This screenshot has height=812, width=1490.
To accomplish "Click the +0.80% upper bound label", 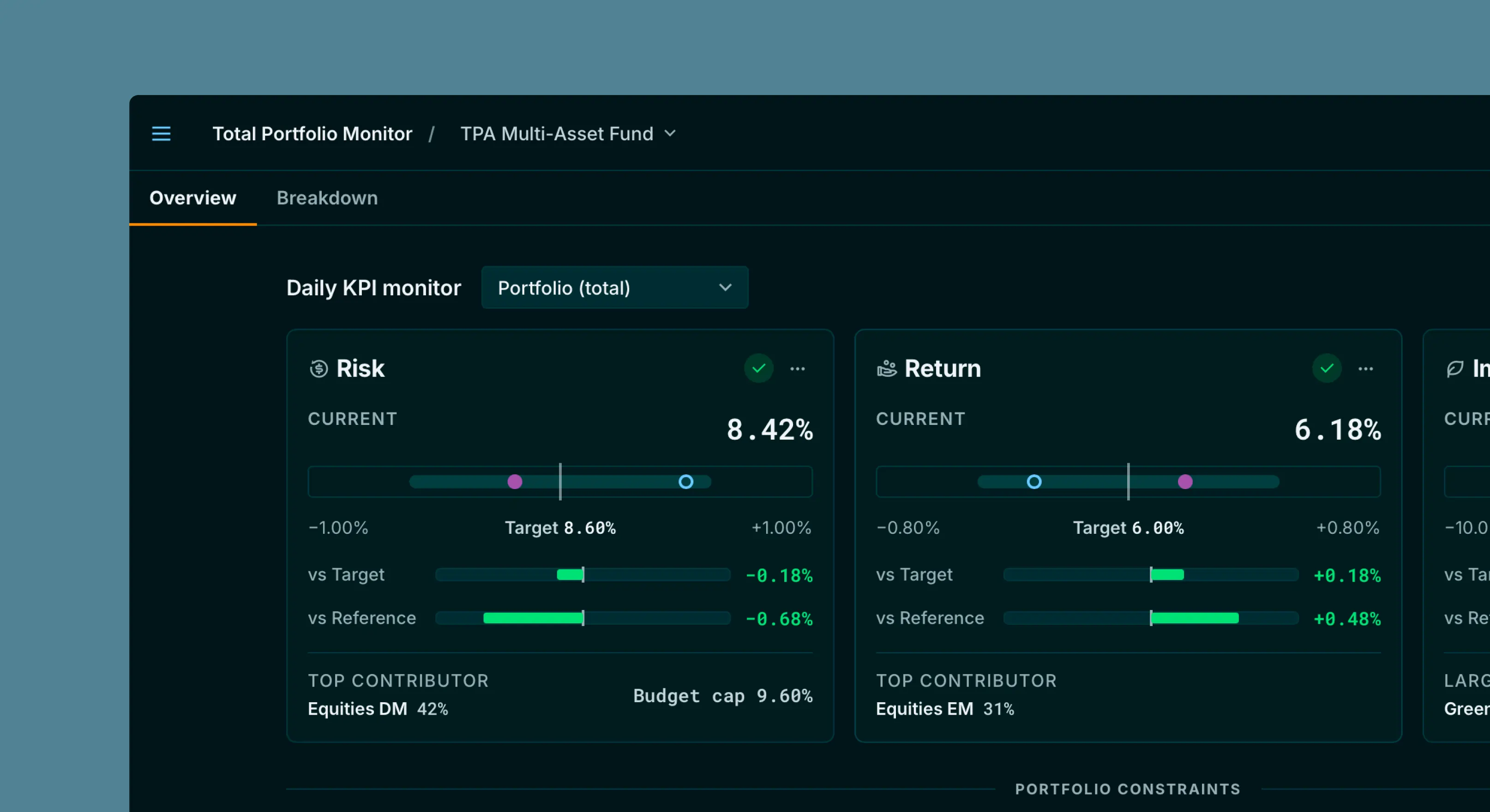I will (1348, 528).
